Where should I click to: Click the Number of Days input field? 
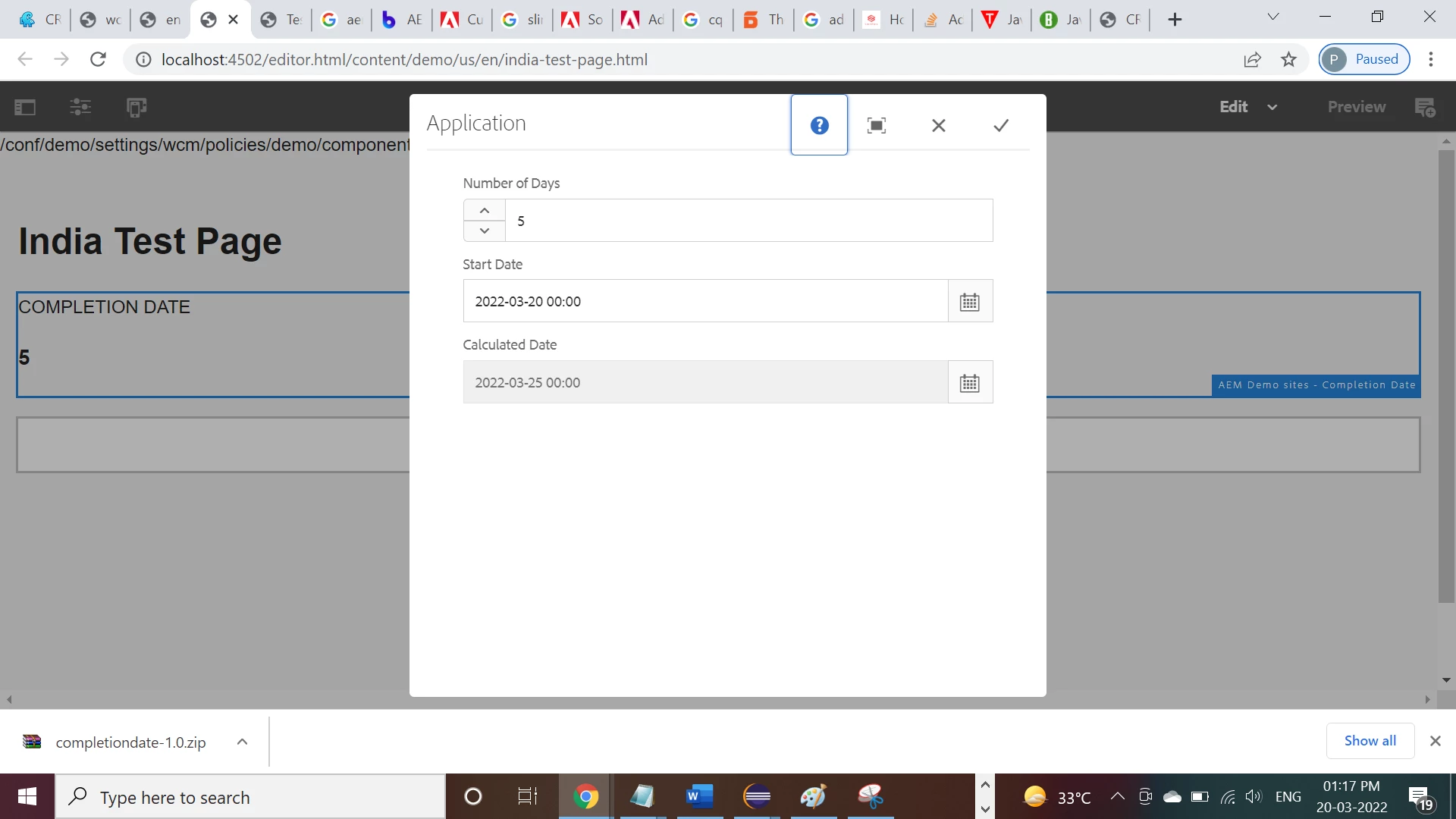click(x=748, y=221)
